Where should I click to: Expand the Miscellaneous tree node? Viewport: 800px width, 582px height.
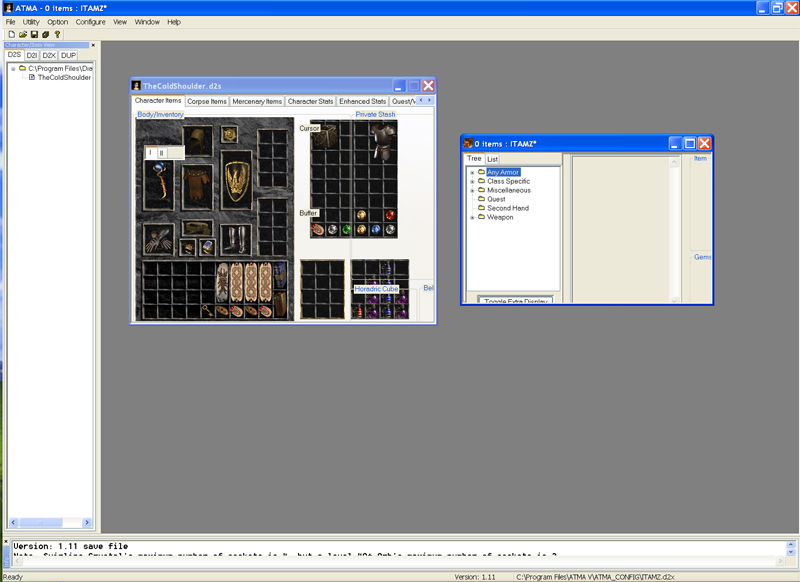472,191
